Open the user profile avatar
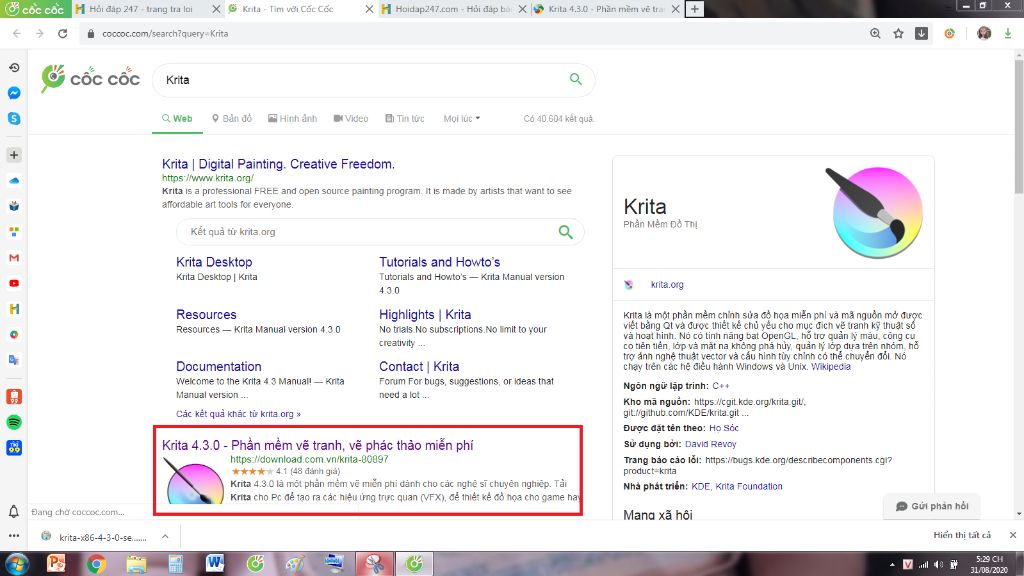1024x576 pixels. (x=984, y=33)
